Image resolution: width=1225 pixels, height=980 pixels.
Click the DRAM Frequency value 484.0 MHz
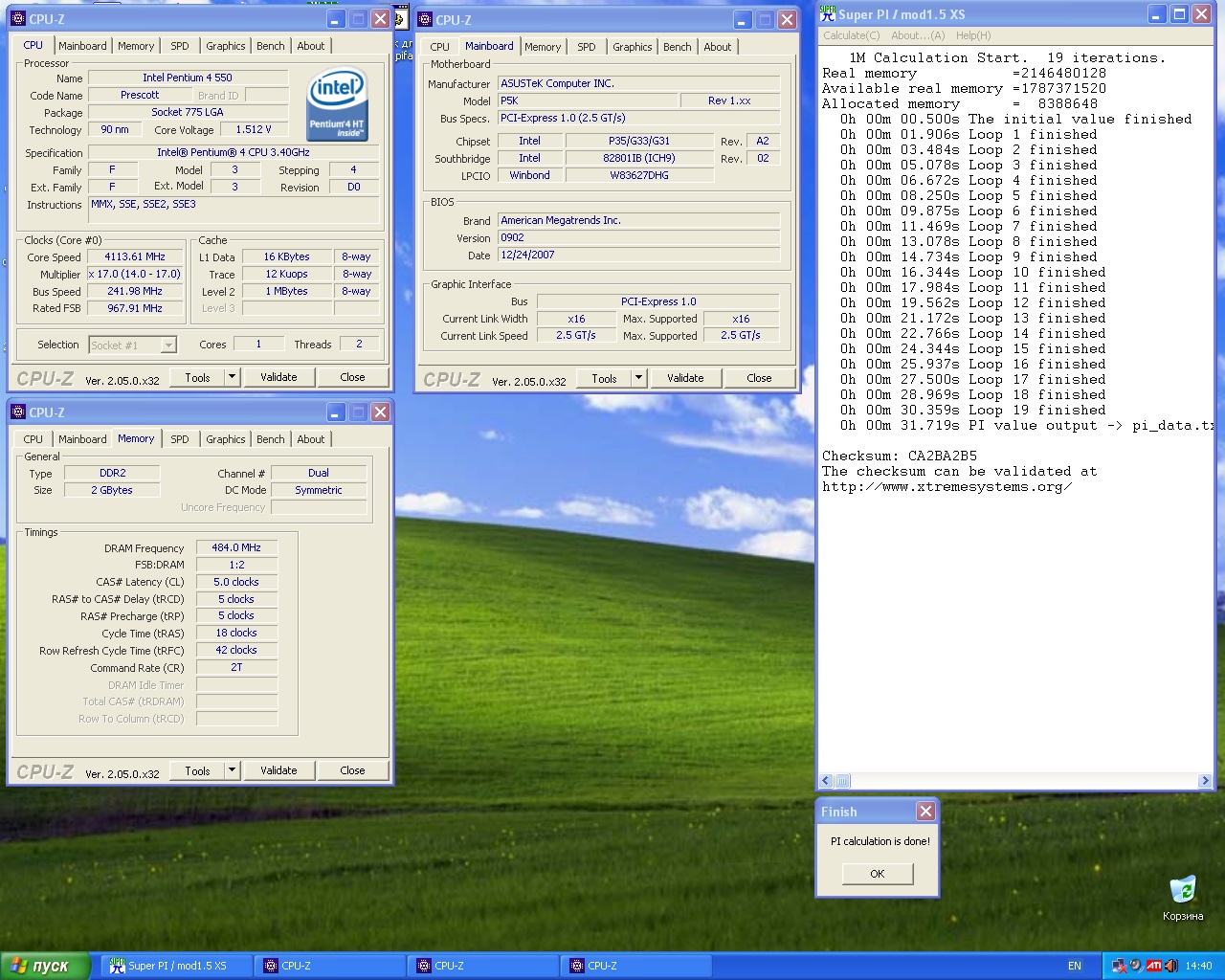[x=236, y=547]
